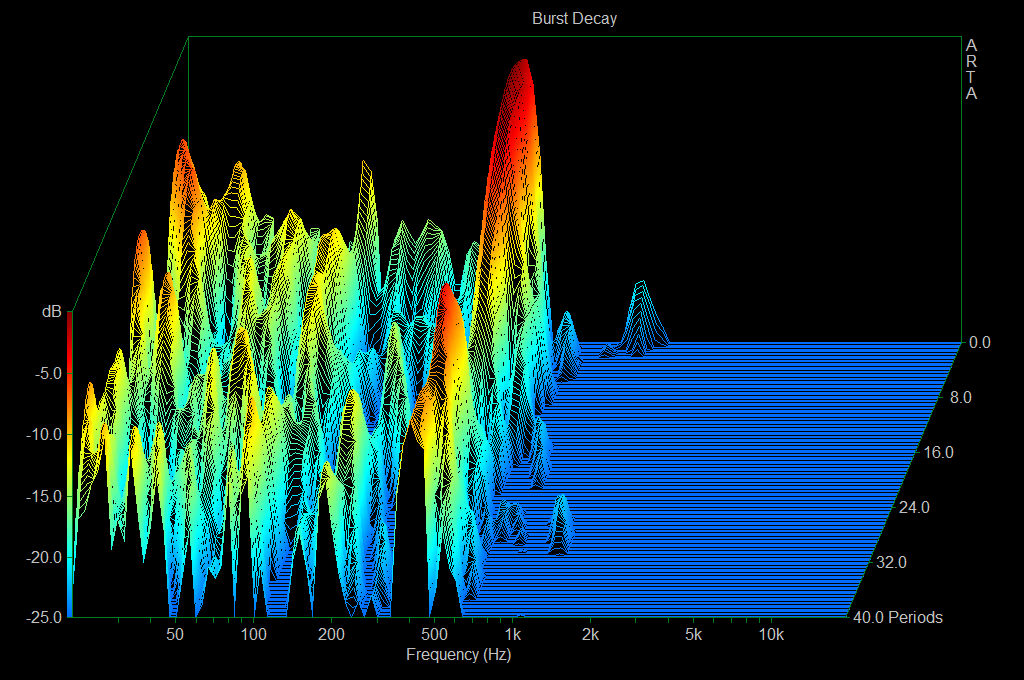Image resolution: width=1024 pixels, height=680 pixels.
Task: Click the ARTA vertical label
Action: 971,69
